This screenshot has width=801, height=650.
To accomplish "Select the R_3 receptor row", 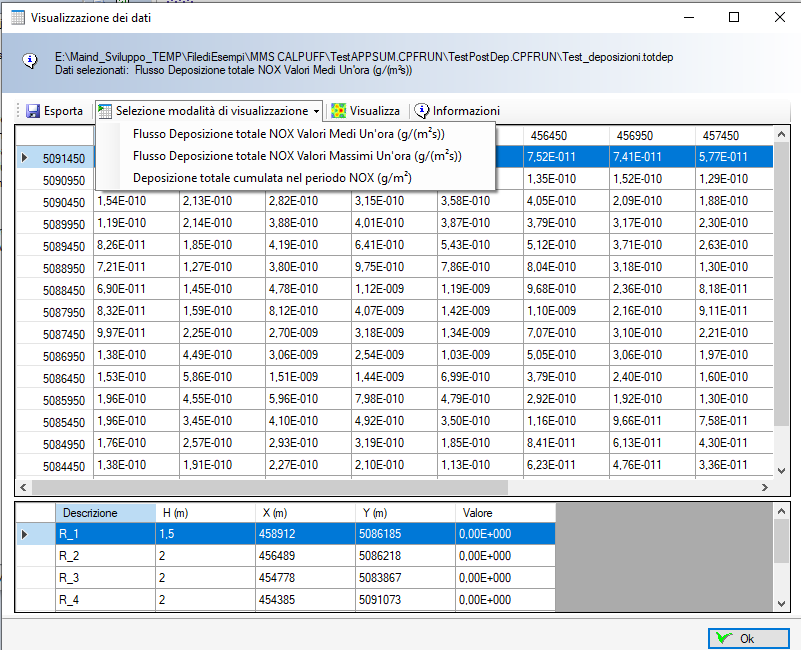I will click(69, 578).
